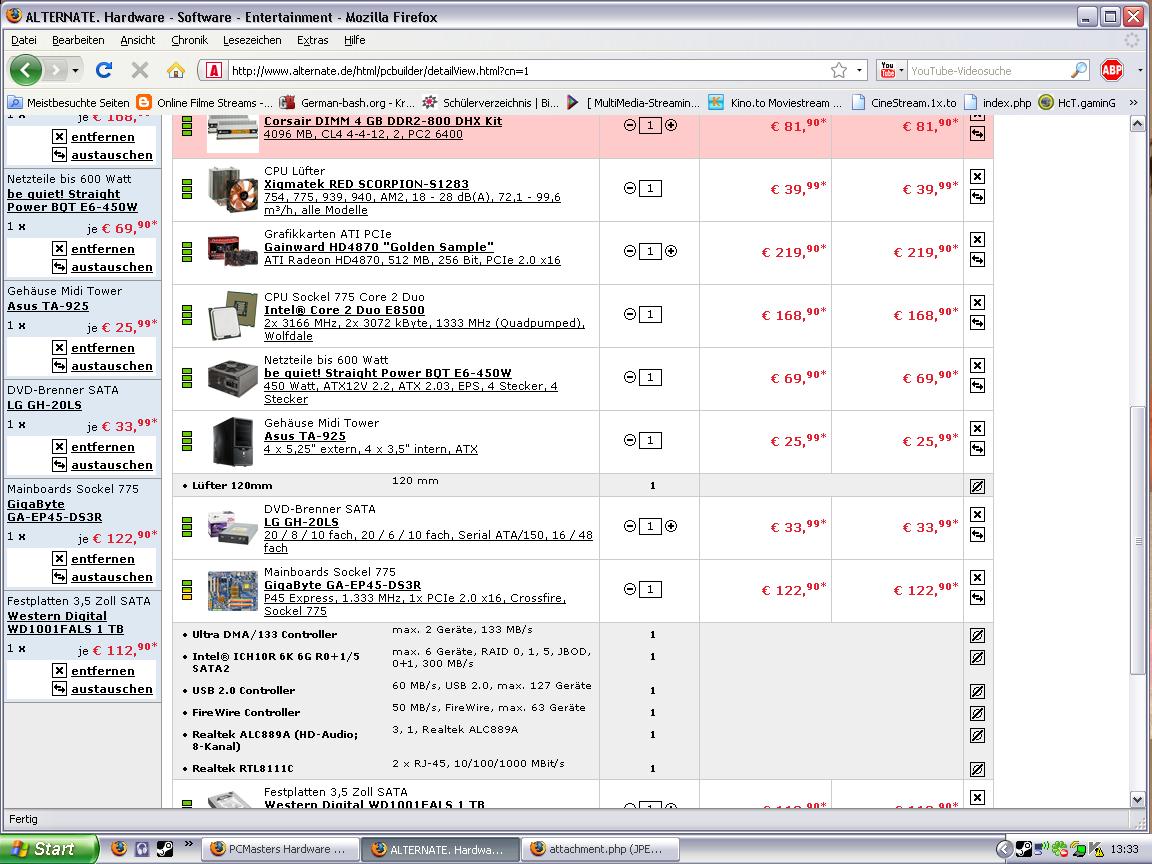Open the Intel Core 2 Duo E8500 link
The height and width of the screenshot is (864, 1152).
click(345, 310)
